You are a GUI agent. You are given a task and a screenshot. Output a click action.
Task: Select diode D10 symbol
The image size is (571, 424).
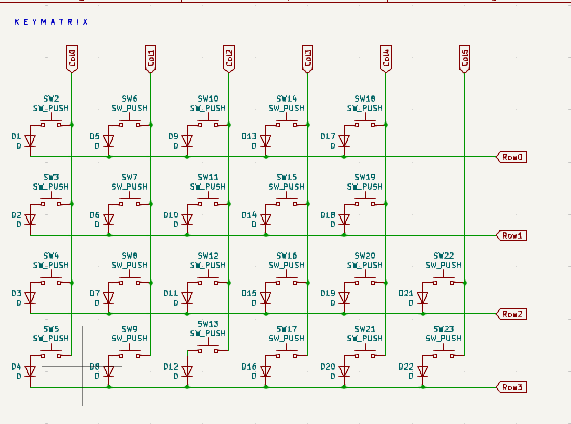point(187,220)
